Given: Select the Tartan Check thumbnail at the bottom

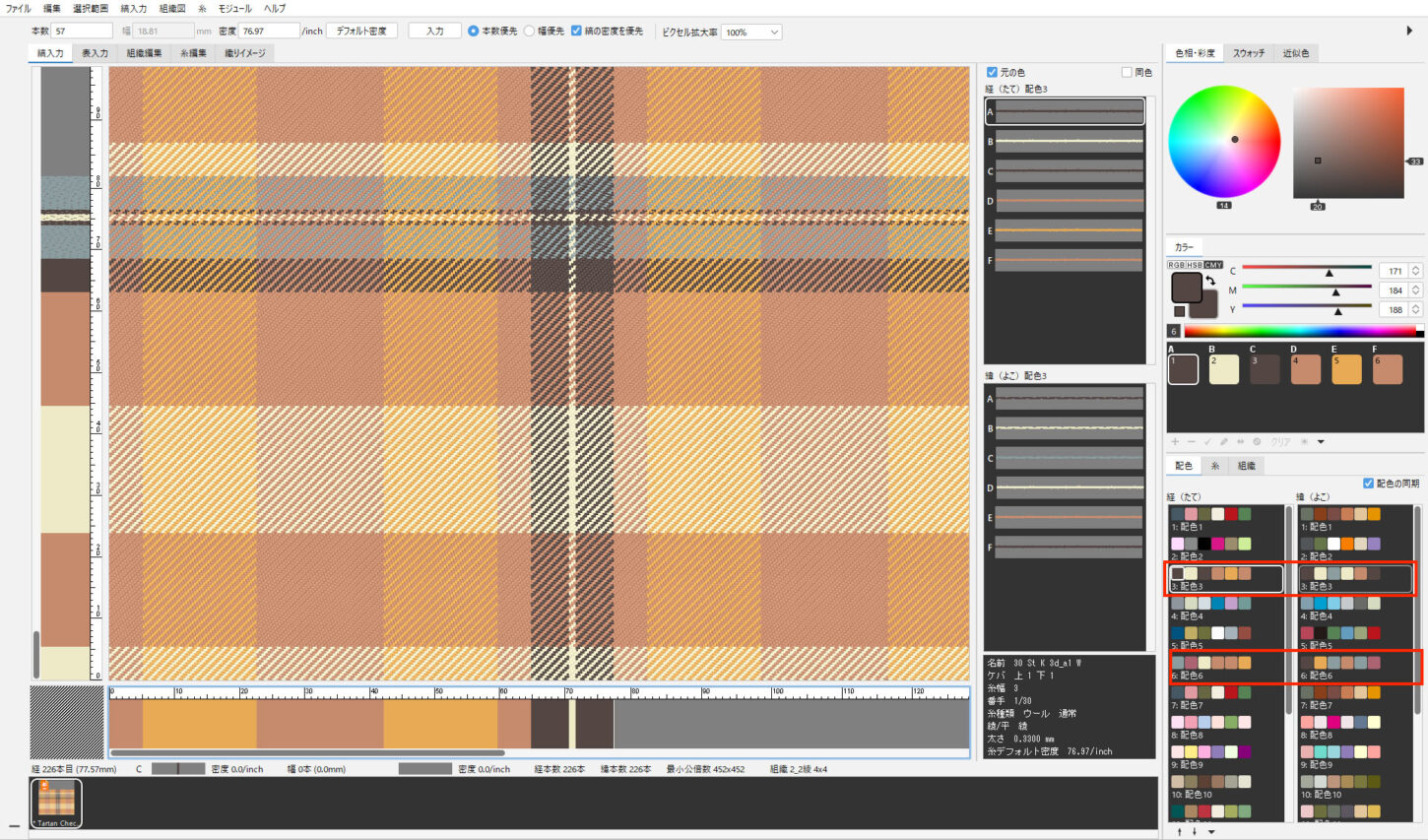Looking at the screenshot, I should click(56, 803).
